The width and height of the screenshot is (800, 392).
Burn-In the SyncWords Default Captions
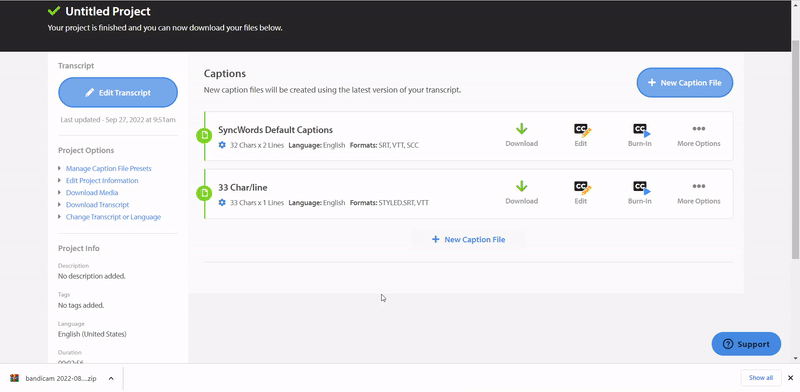[640, 135]
